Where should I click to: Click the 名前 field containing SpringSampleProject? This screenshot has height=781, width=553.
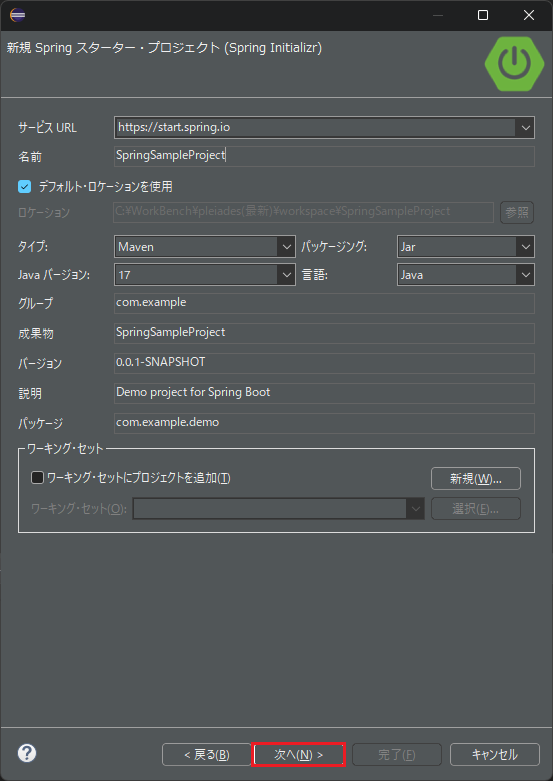click(x=324, y=156)
